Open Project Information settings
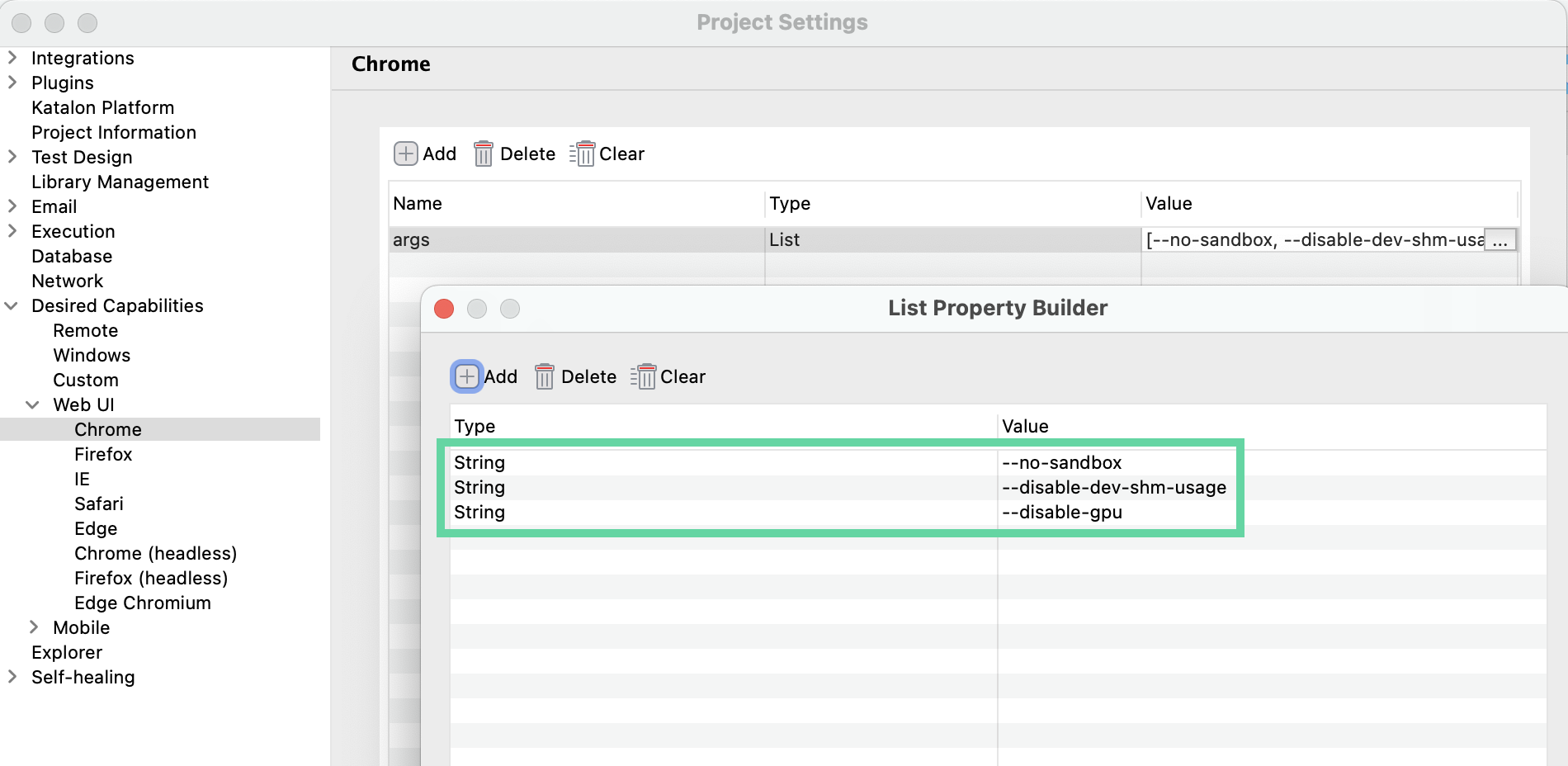The width and height of the screenshot is (1568, 766). click(114, 132)
